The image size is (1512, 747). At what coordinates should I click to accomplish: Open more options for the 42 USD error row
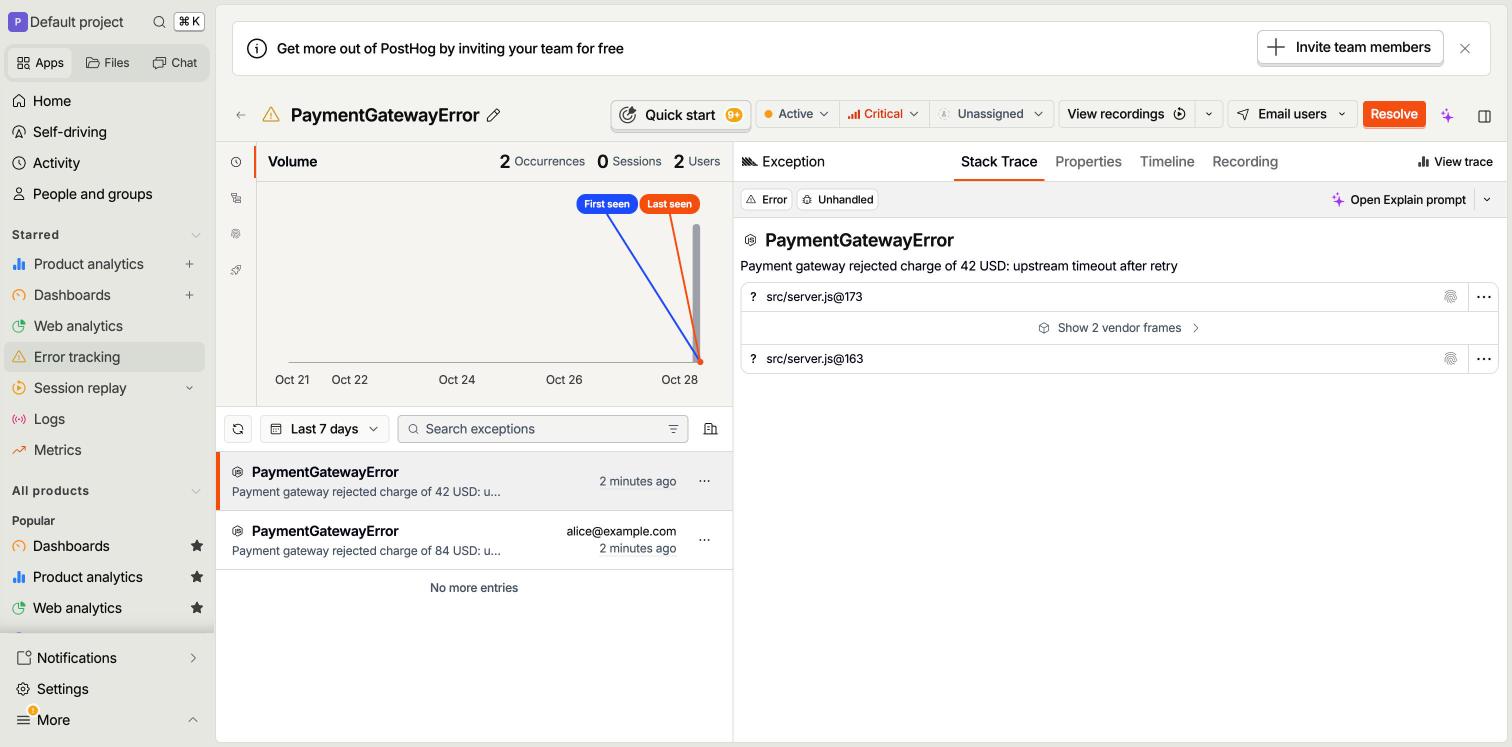[x=704, y=481]
